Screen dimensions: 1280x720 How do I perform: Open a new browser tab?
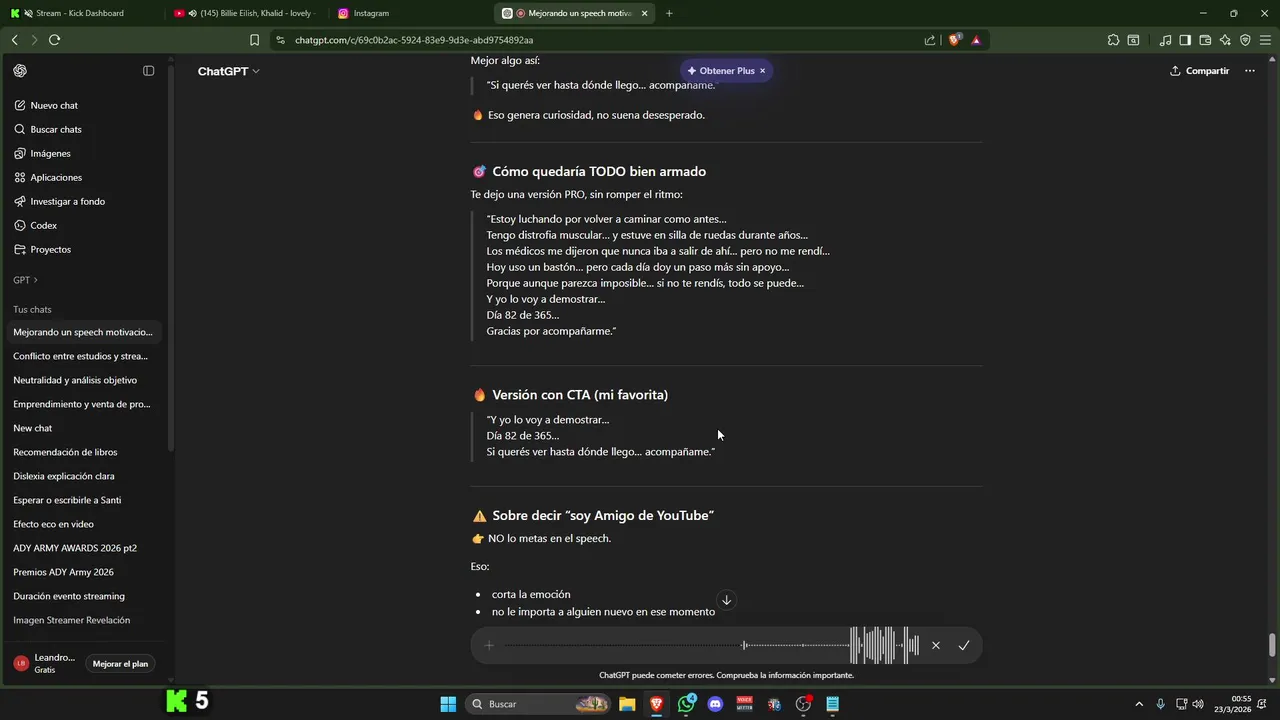pyautogui.click(x=669, y=13)
